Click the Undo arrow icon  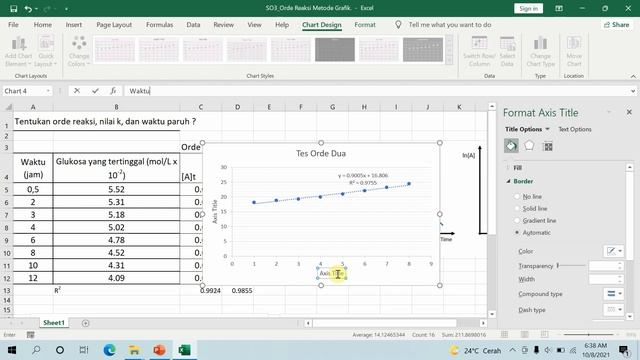pyautogui.click(x=28, y=9)
